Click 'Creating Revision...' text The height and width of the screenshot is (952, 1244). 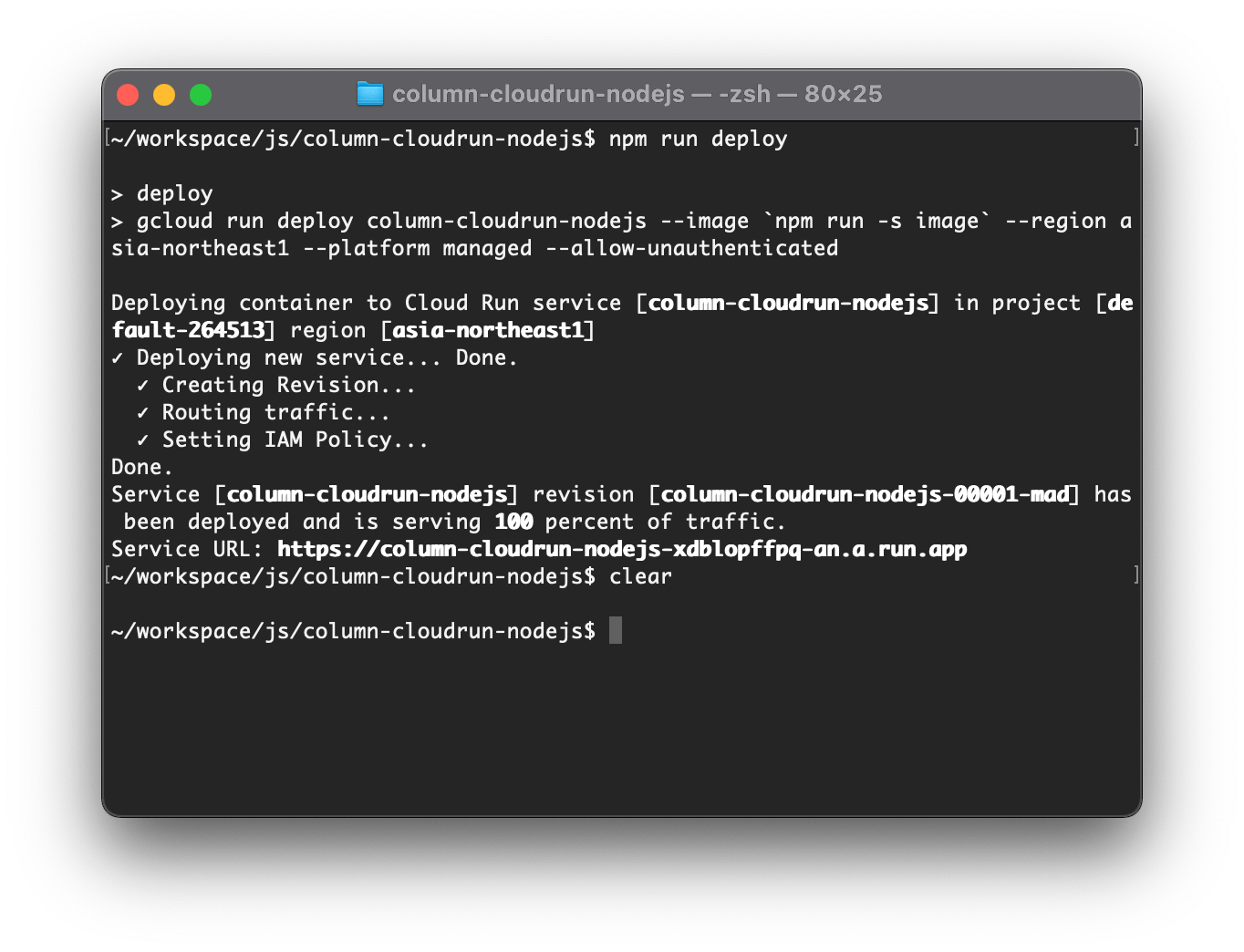point(289,385)
